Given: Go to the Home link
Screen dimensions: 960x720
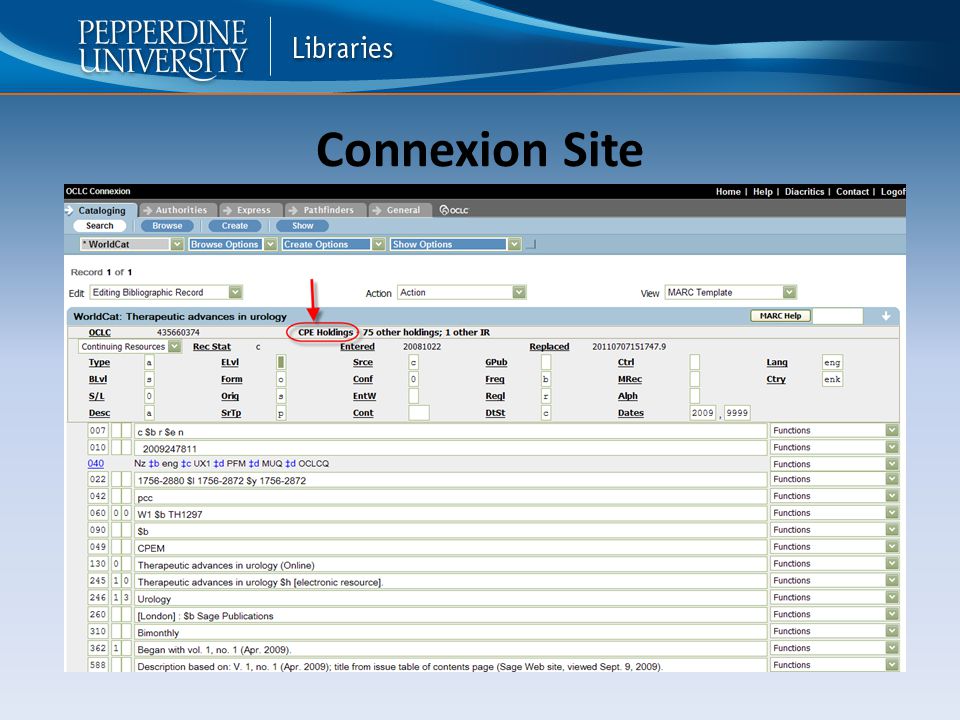Looking at the screenshot, I should (728, 192).
